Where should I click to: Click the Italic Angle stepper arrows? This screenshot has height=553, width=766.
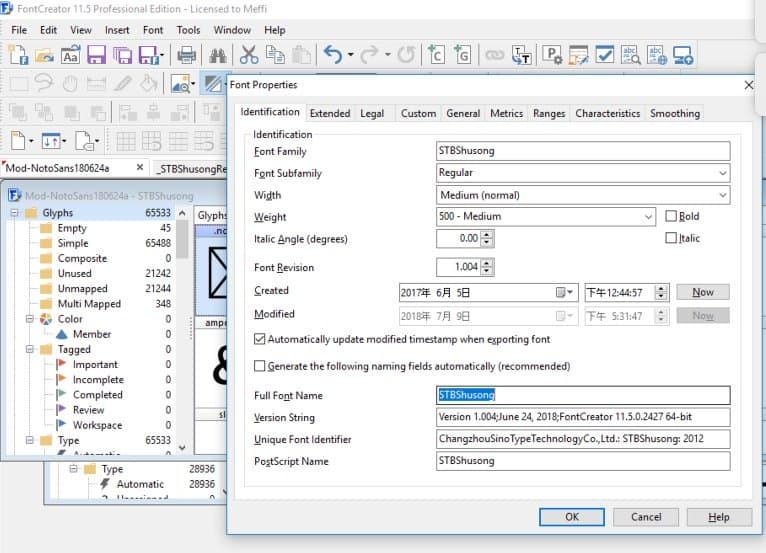pos(487,238)
